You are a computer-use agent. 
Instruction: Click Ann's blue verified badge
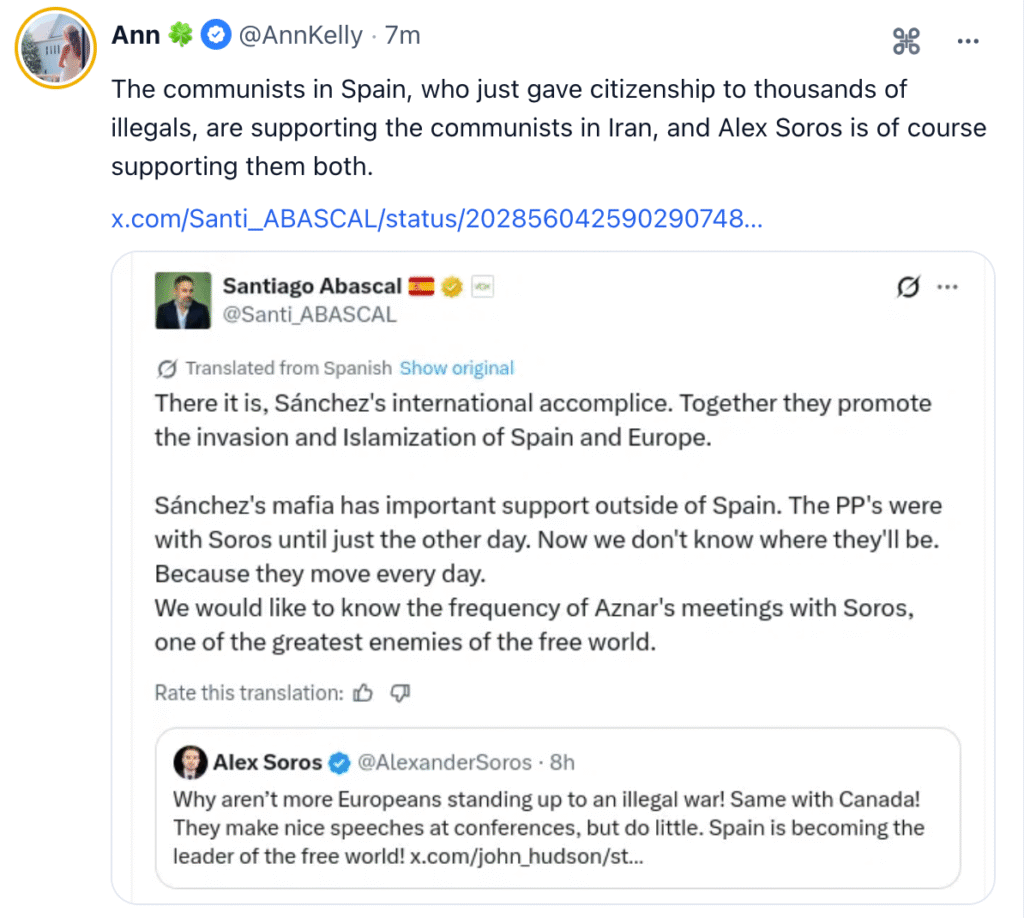[x=214, y=36]
